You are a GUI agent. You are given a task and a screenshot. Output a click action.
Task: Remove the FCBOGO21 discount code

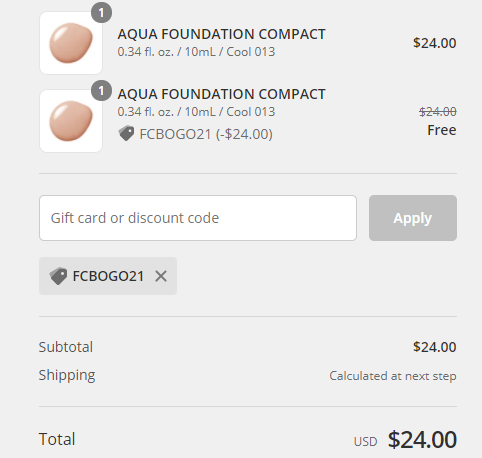pos(161,276)
